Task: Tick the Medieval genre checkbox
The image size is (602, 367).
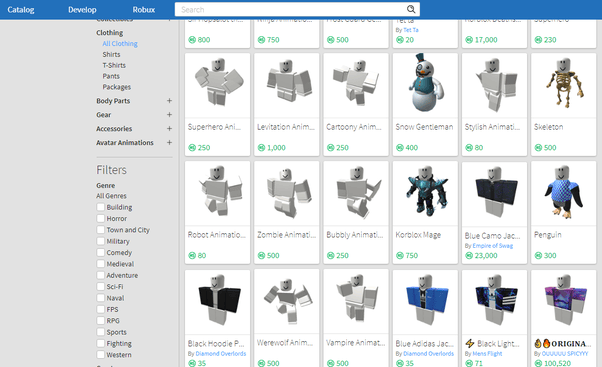Action: point(101,264)
